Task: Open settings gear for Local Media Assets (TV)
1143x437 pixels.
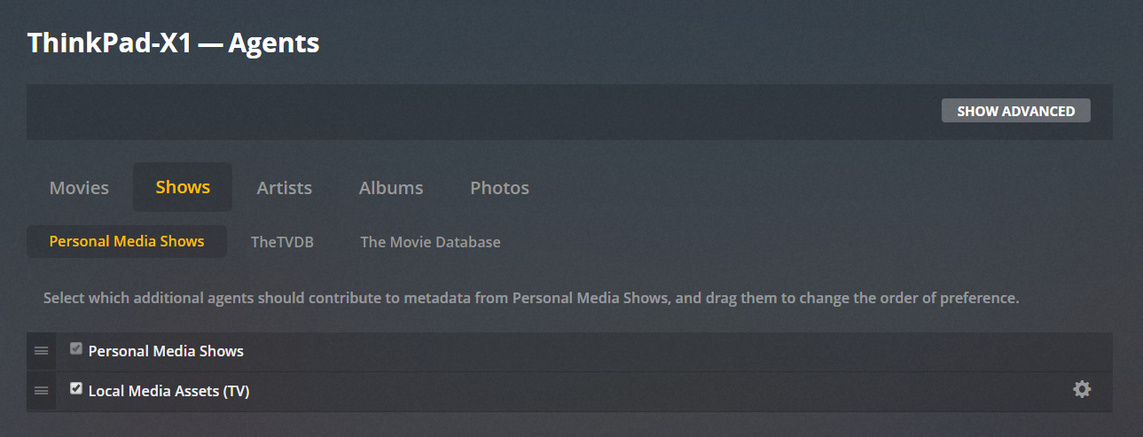Action: click(1082, 390)
